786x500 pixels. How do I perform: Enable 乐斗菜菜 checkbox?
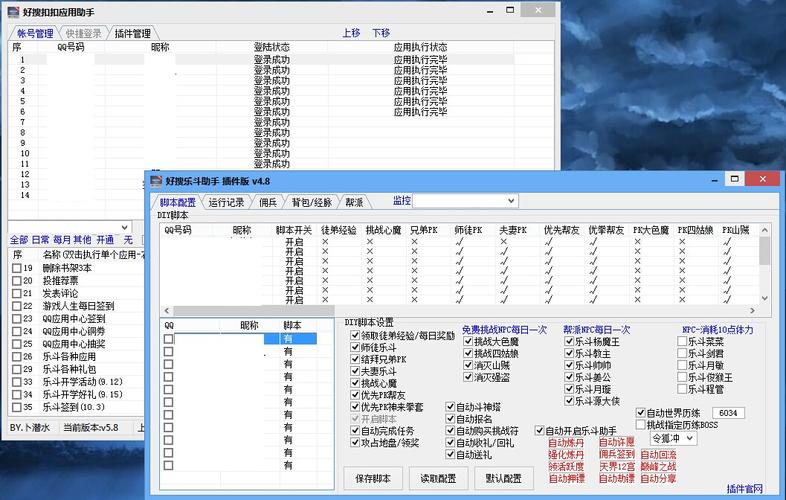(682, 341)
